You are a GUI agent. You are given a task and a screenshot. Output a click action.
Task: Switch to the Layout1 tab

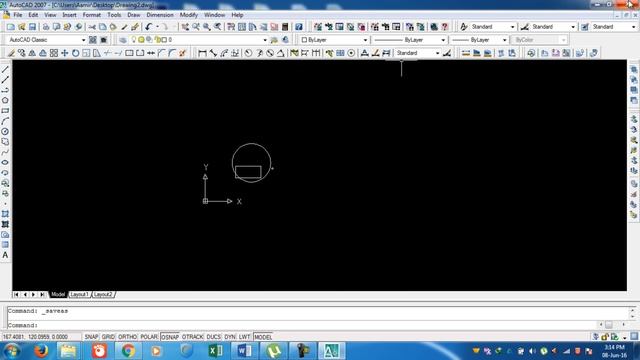(x=79, y=294)
